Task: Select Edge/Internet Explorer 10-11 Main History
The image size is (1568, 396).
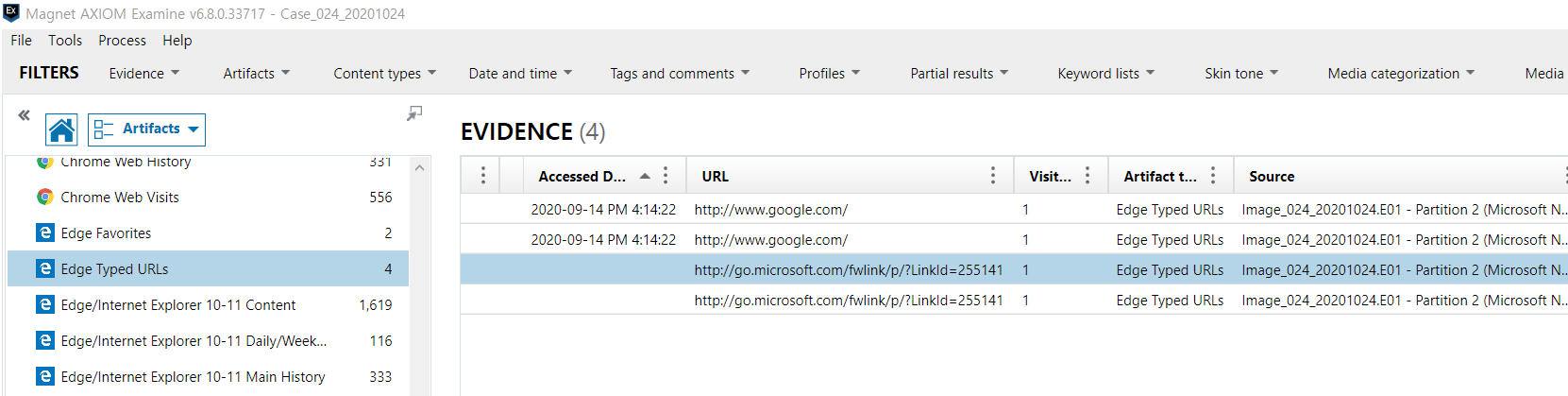Action: 208,376
